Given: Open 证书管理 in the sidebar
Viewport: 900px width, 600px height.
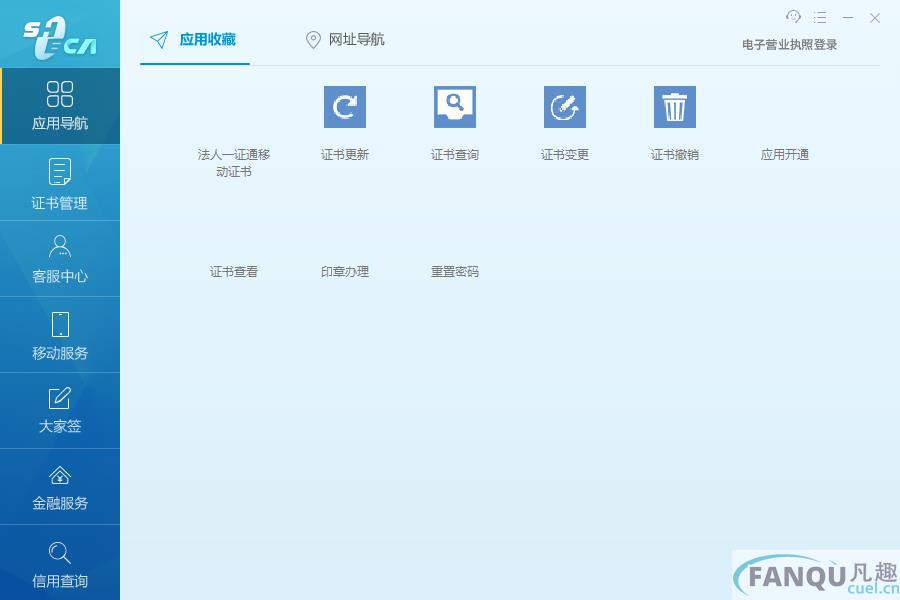Looking at the screenshot, I should (x=60, y=183).
